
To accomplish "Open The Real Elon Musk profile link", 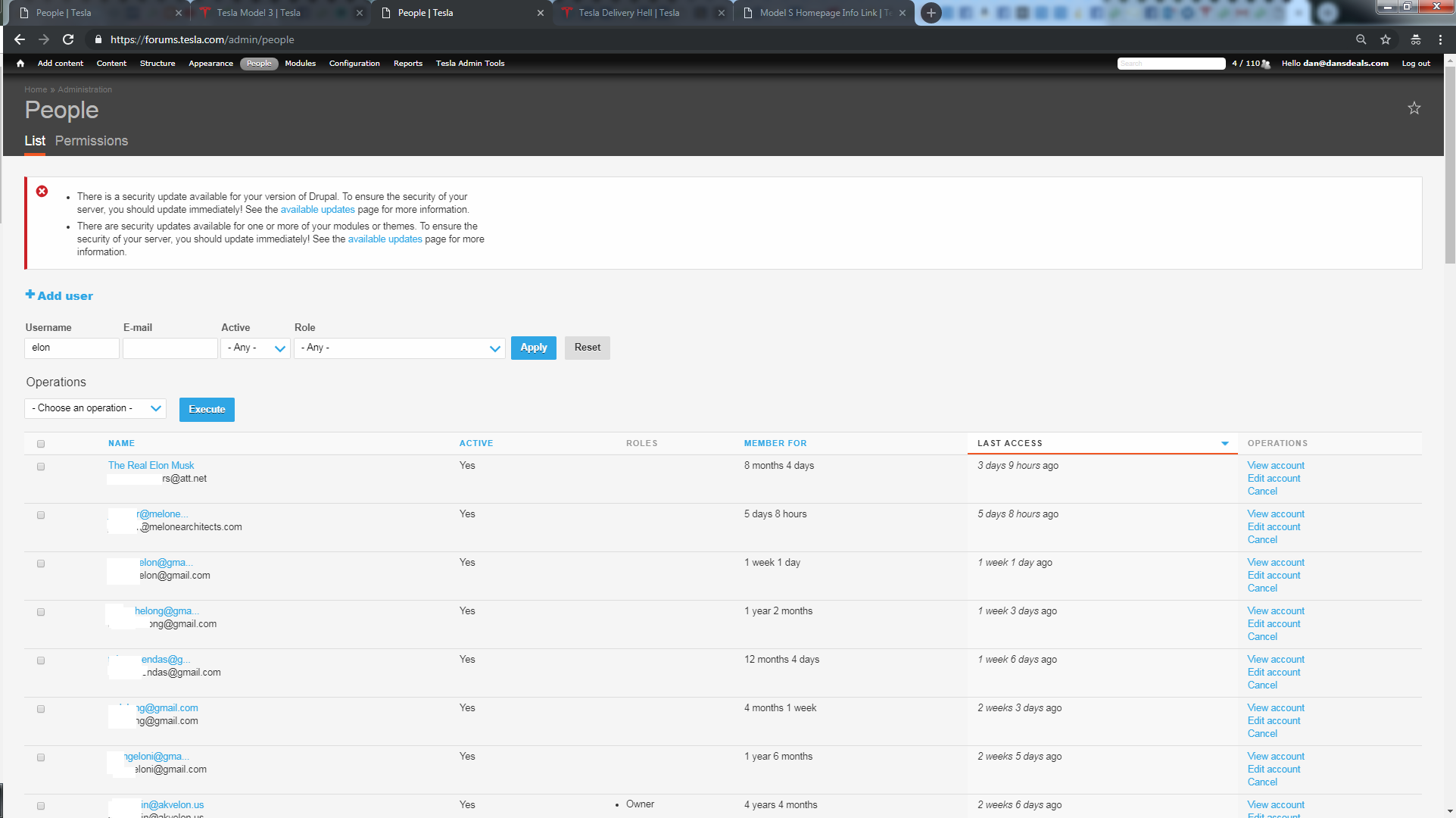I will [151, 466].
